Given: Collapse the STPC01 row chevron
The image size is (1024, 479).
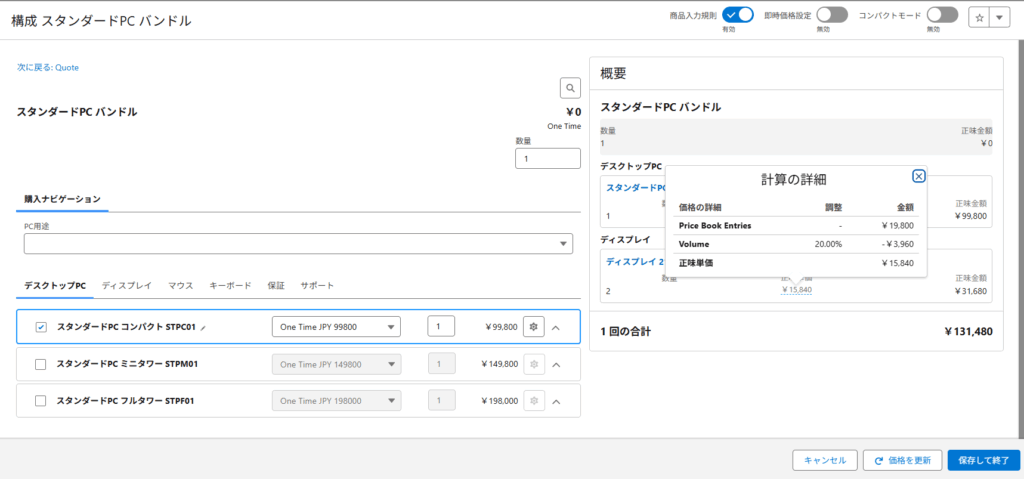Looking at the screenshot, I should coord(556,327).
